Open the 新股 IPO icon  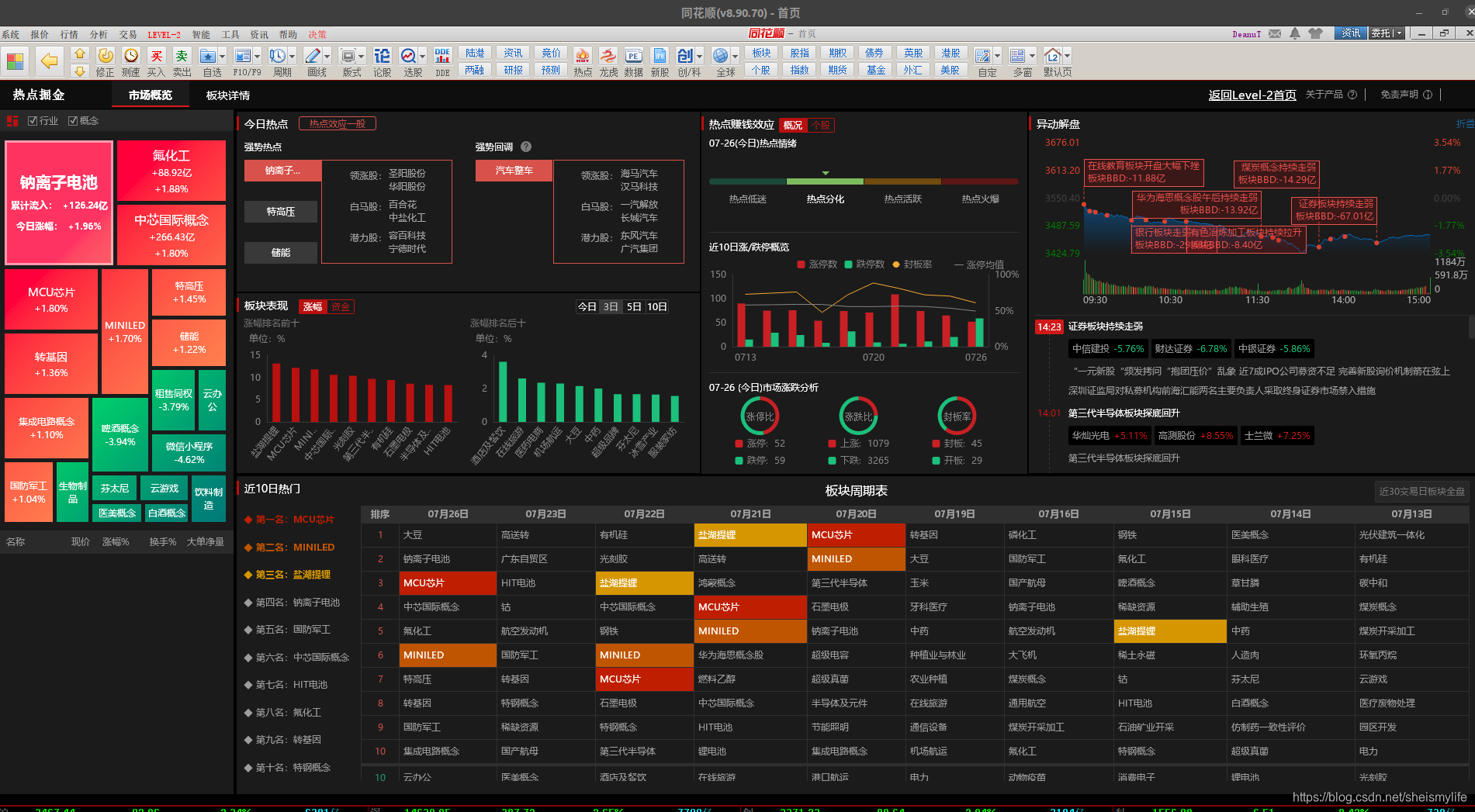pos(660,55)
